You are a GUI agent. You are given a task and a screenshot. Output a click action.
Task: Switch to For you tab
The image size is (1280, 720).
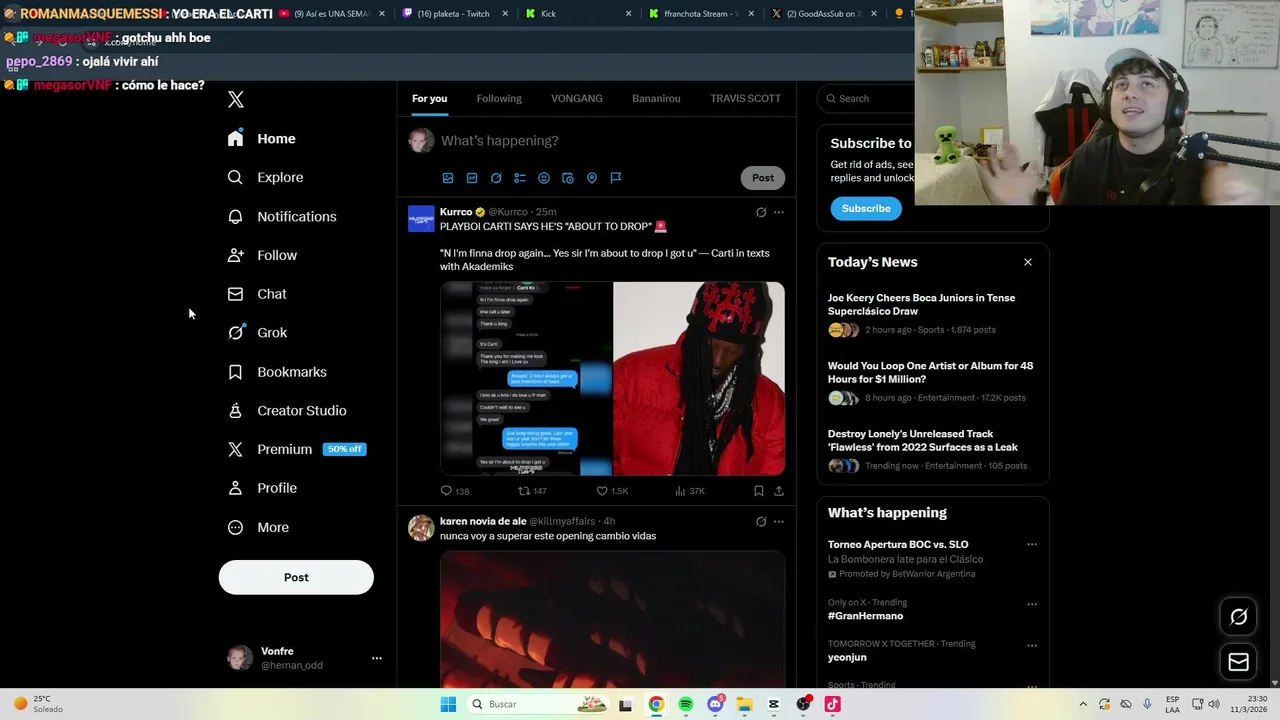pyautogui.click(x=429, y=98)
